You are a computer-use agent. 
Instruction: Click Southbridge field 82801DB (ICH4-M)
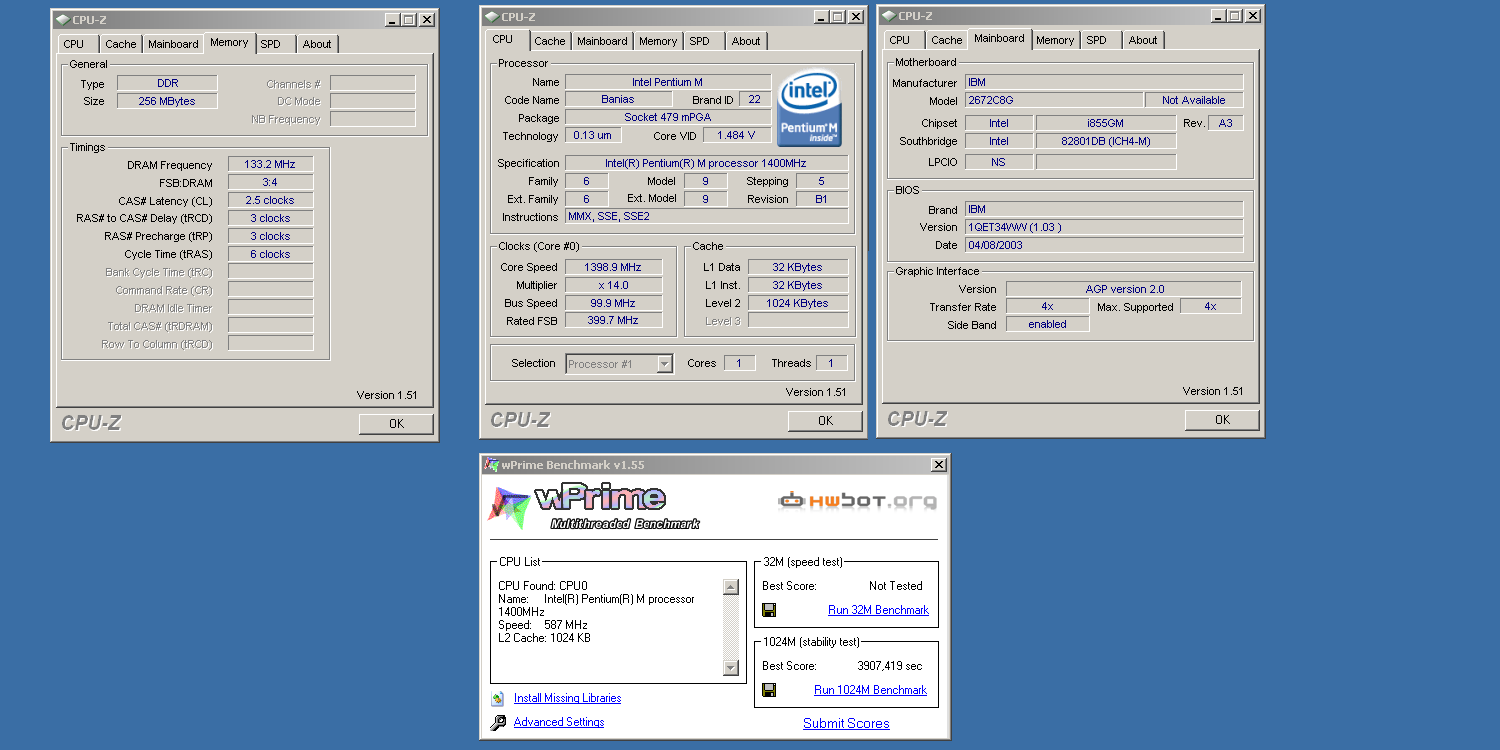click(1106, 141)
